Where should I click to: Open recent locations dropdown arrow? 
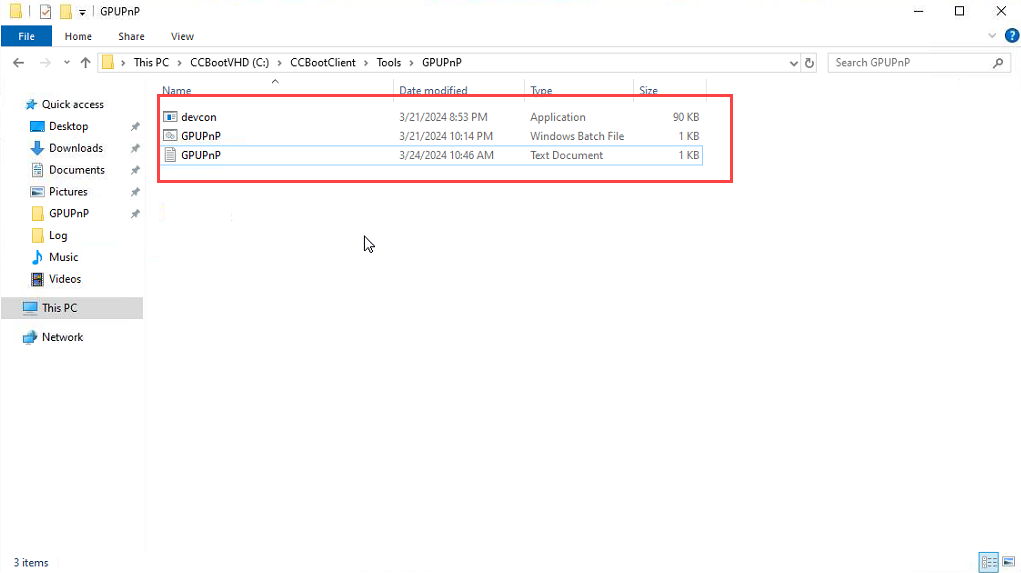click(65, 63)
